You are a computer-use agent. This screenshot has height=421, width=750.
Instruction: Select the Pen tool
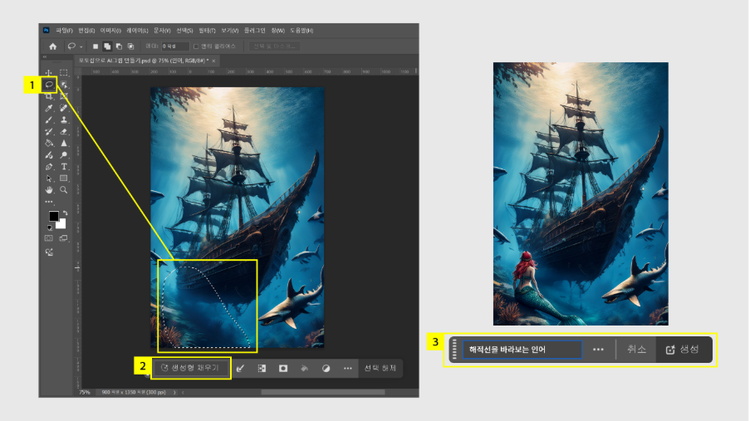click(49, 166)
